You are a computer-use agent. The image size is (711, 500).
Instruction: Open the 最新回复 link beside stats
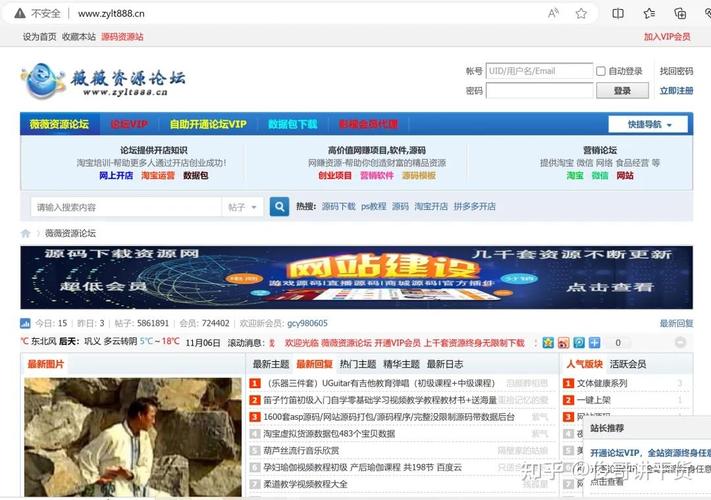pos(676,323)
